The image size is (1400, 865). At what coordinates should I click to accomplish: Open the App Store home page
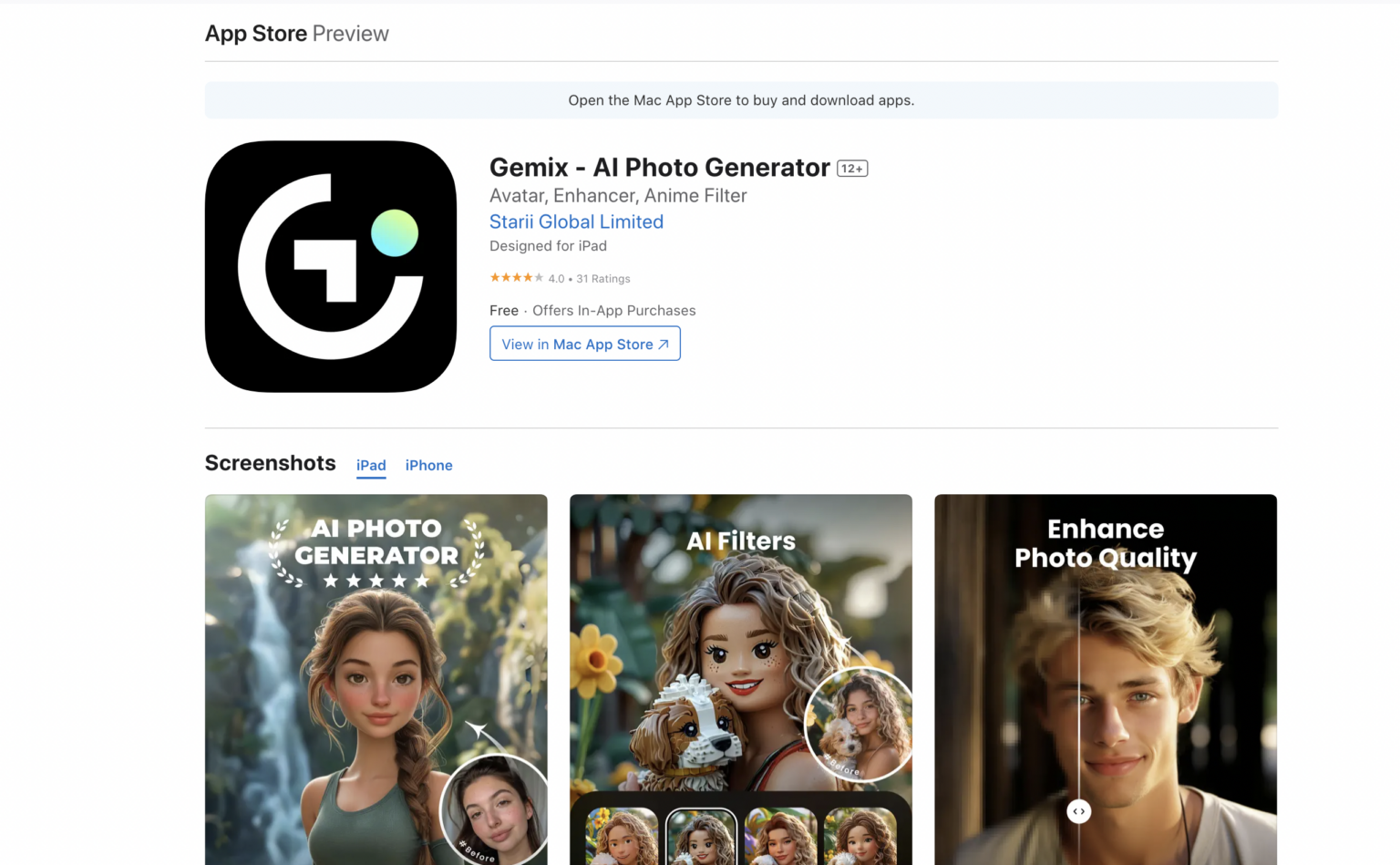tap(256, 33)
